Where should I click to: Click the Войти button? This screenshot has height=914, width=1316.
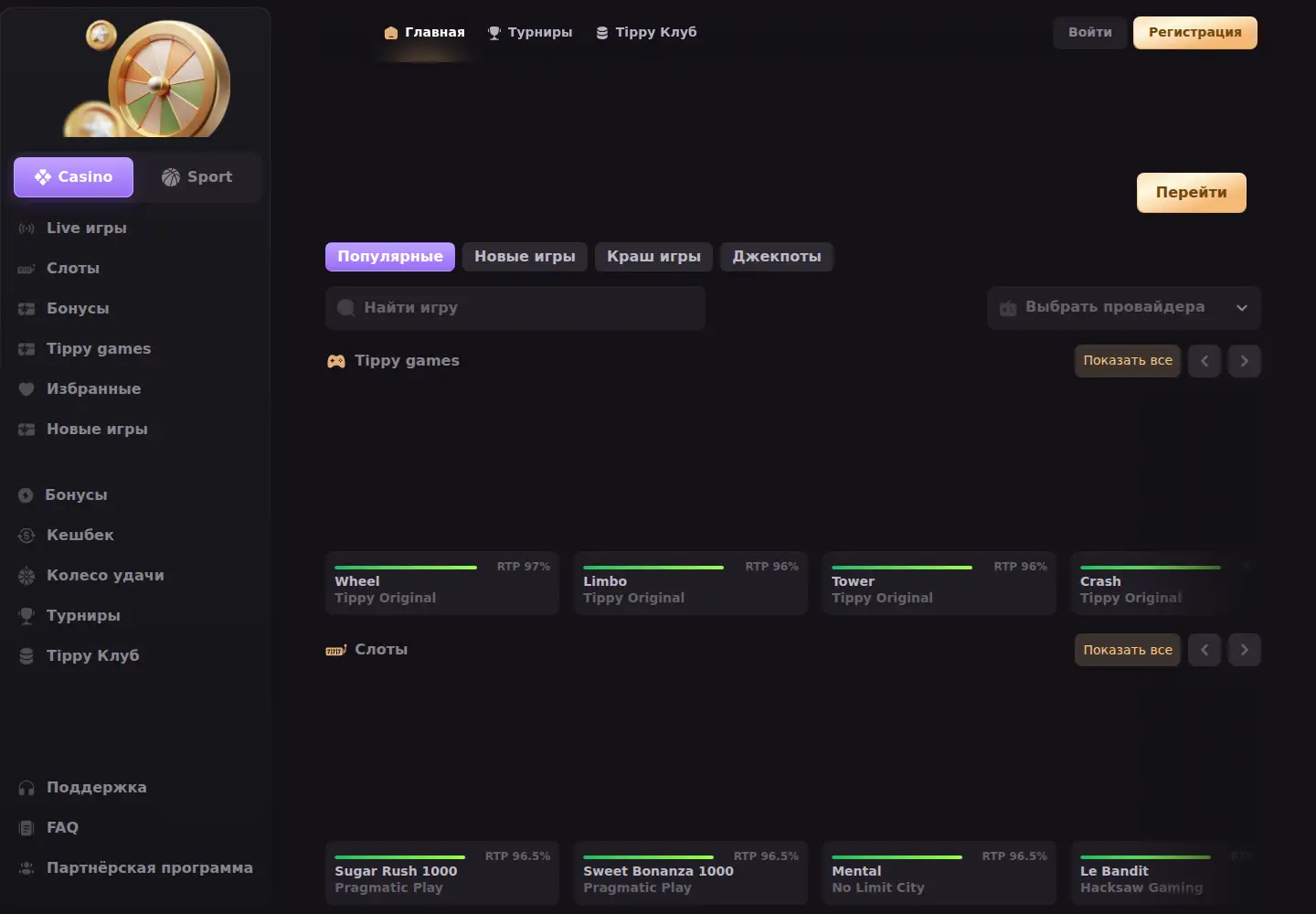pos(1090,33)
